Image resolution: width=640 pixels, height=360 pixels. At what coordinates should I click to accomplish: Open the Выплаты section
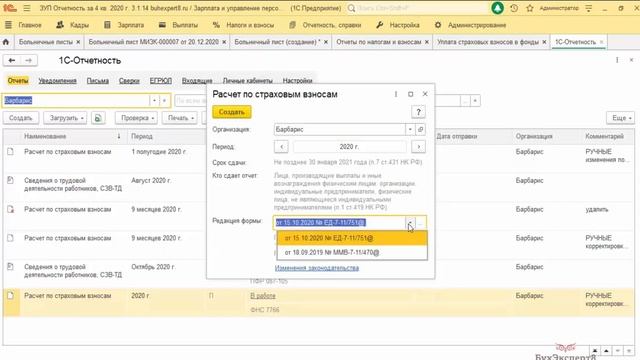point(178,25)
